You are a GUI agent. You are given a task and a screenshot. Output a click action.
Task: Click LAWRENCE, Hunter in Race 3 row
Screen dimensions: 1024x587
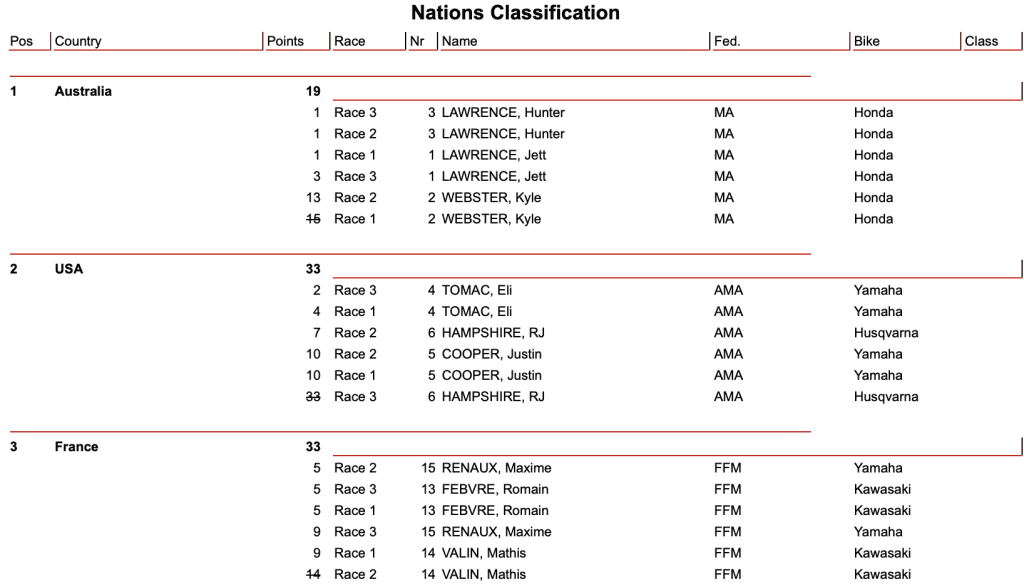point(503,112)
